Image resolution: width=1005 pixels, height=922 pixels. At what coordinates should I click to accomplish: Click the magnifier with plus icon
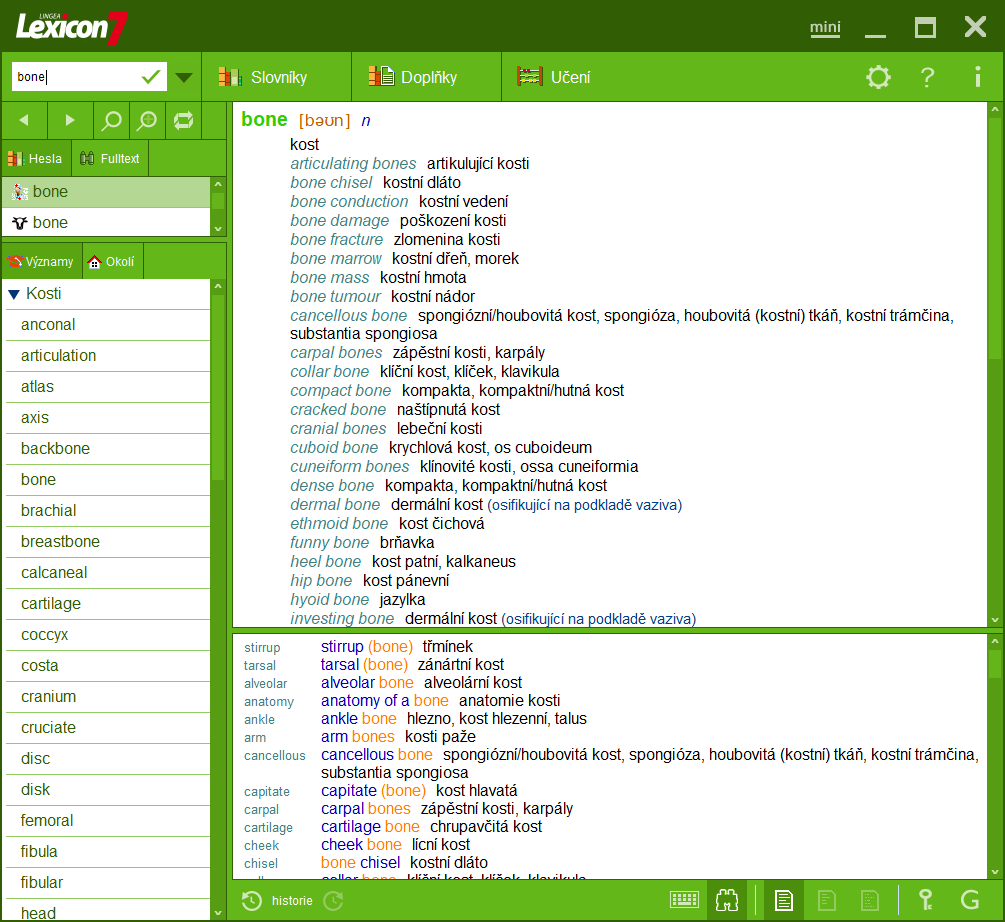coord(147,121)
